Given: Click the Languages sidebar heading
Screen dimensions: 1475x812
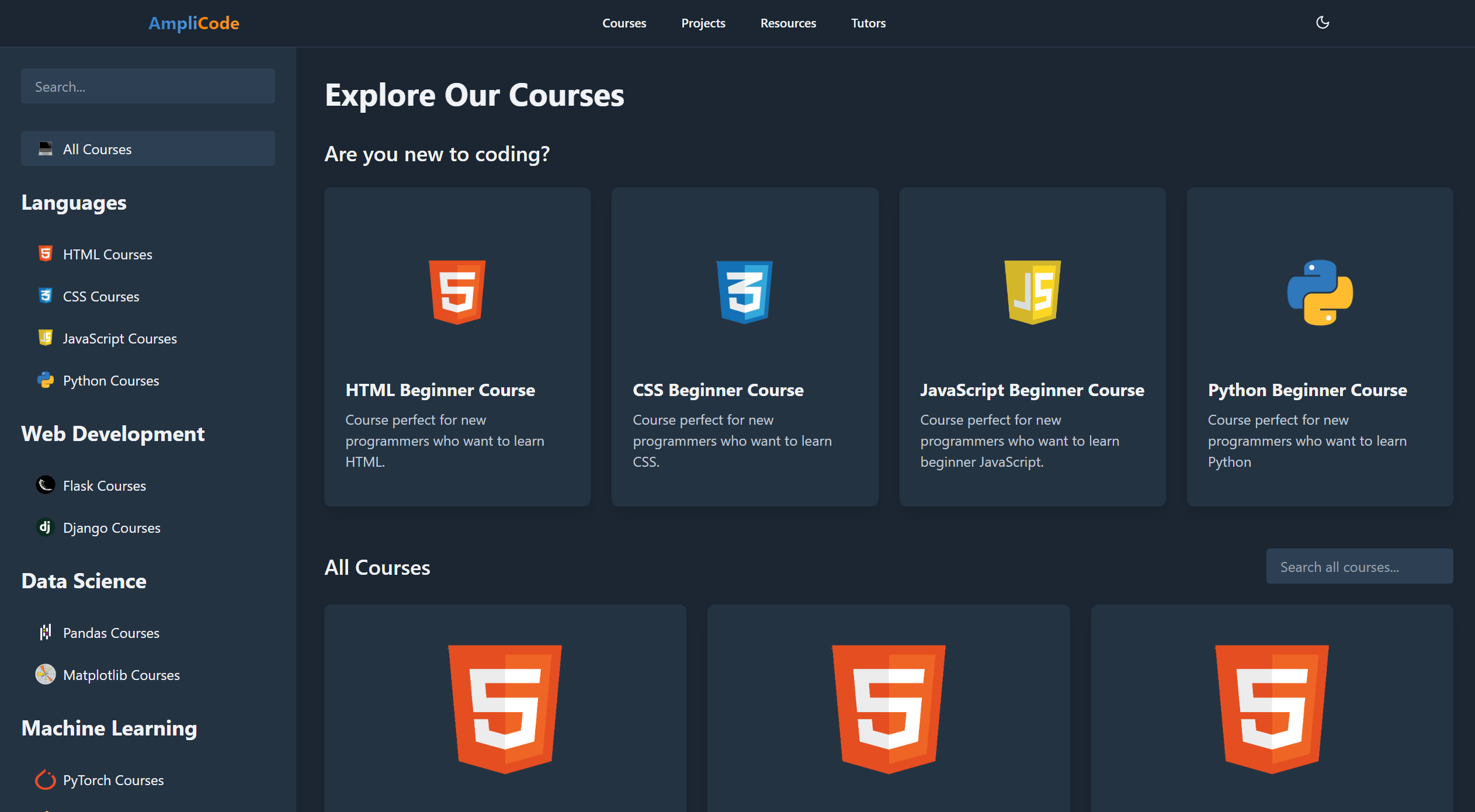Looking at the screenshot, I should click(x=74, y=203).
